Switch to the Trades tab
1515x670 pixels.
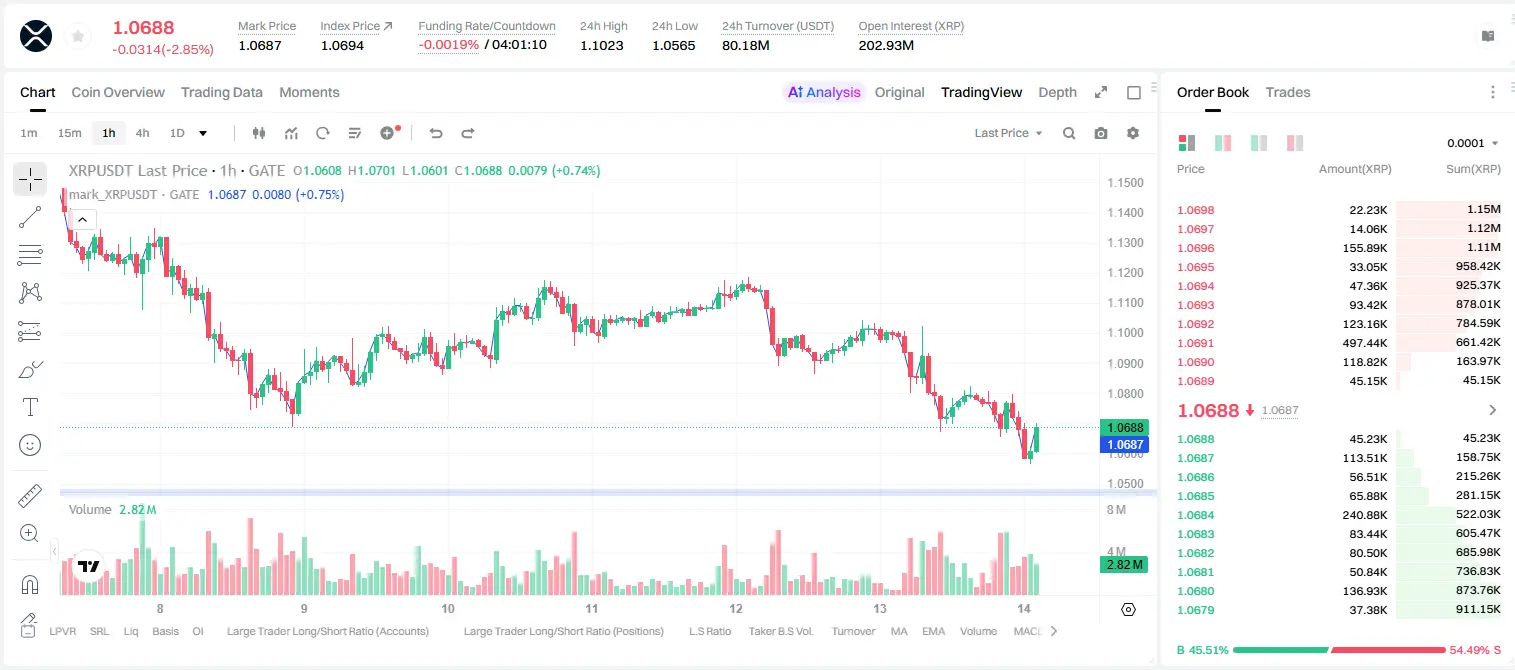pyautogui.click(x=1288, y=92)
